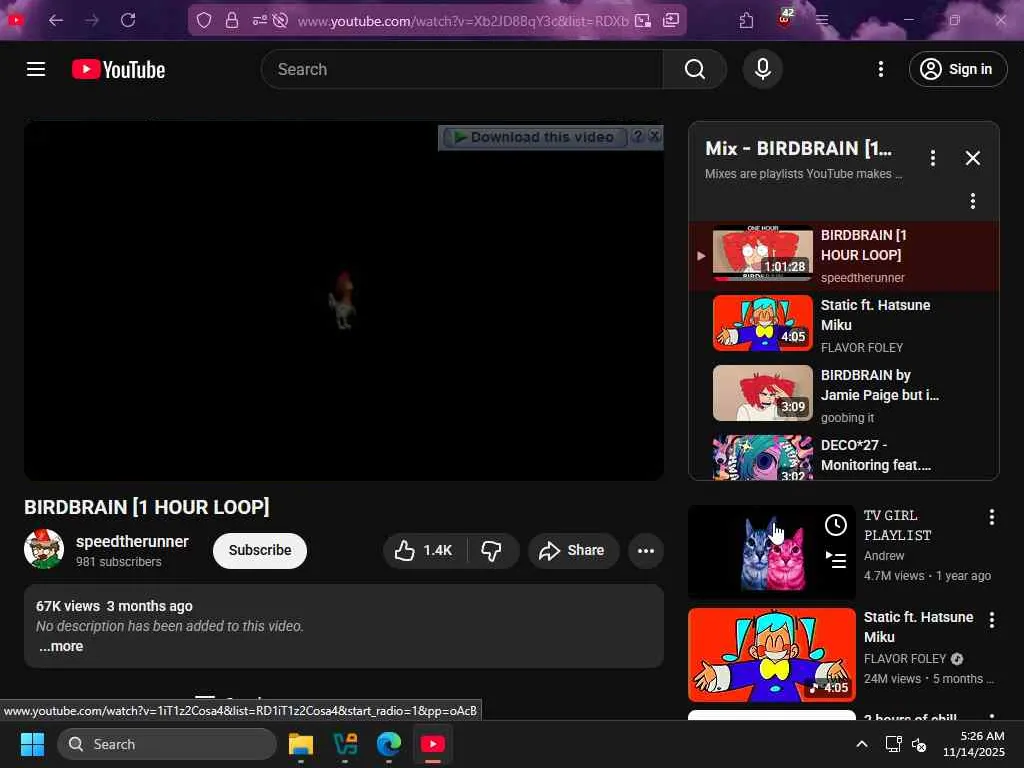The height and width of the screenshot is (768, 1024).
Task: Open secondary three-dot menu under Mix header
Action: (x=972, y=200)
